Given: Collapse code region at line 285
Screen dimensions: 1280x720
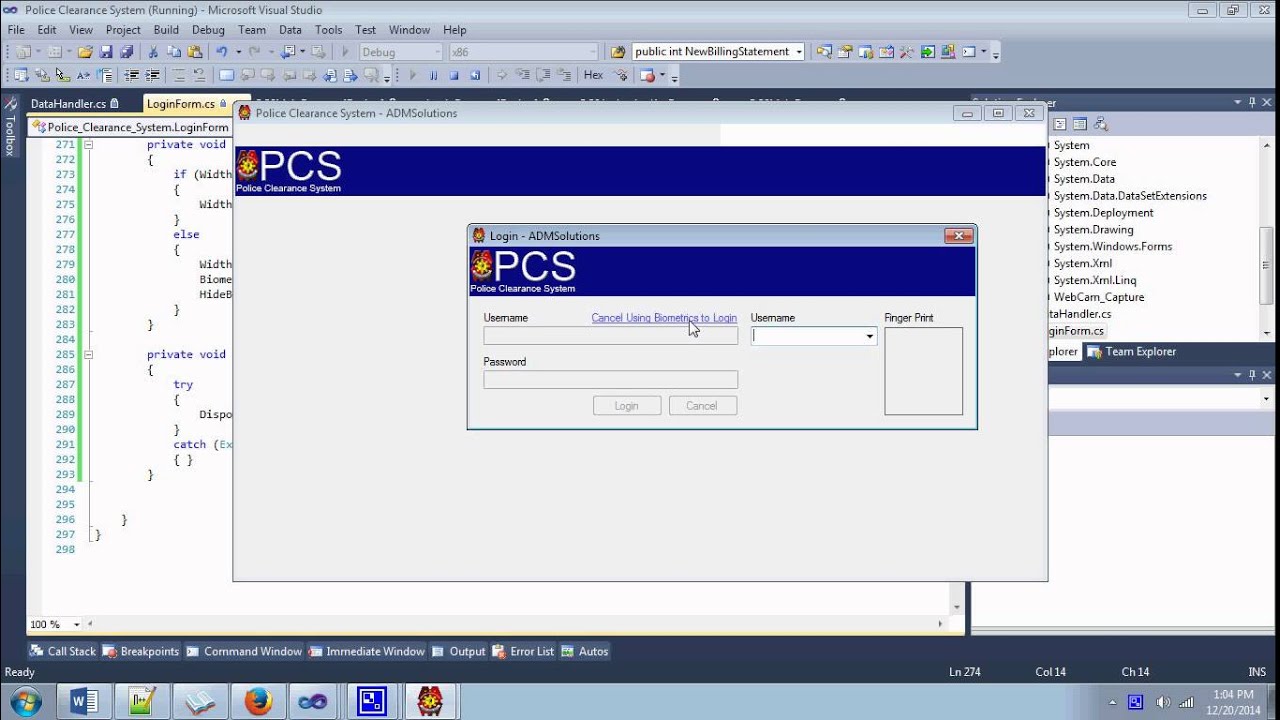Looking at the screenshot, I should [88, 354].
